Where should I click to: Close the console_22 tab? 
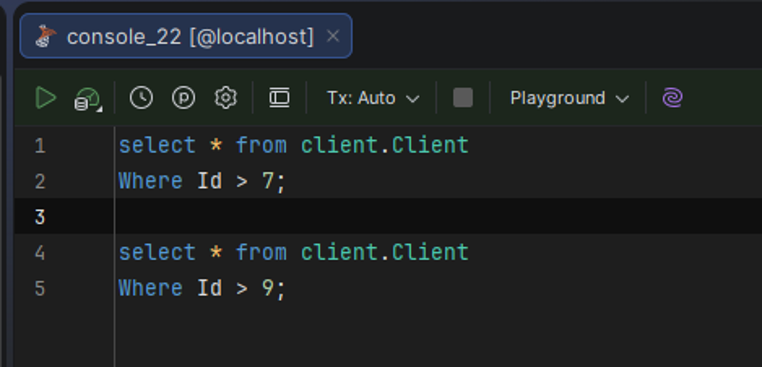333,36
